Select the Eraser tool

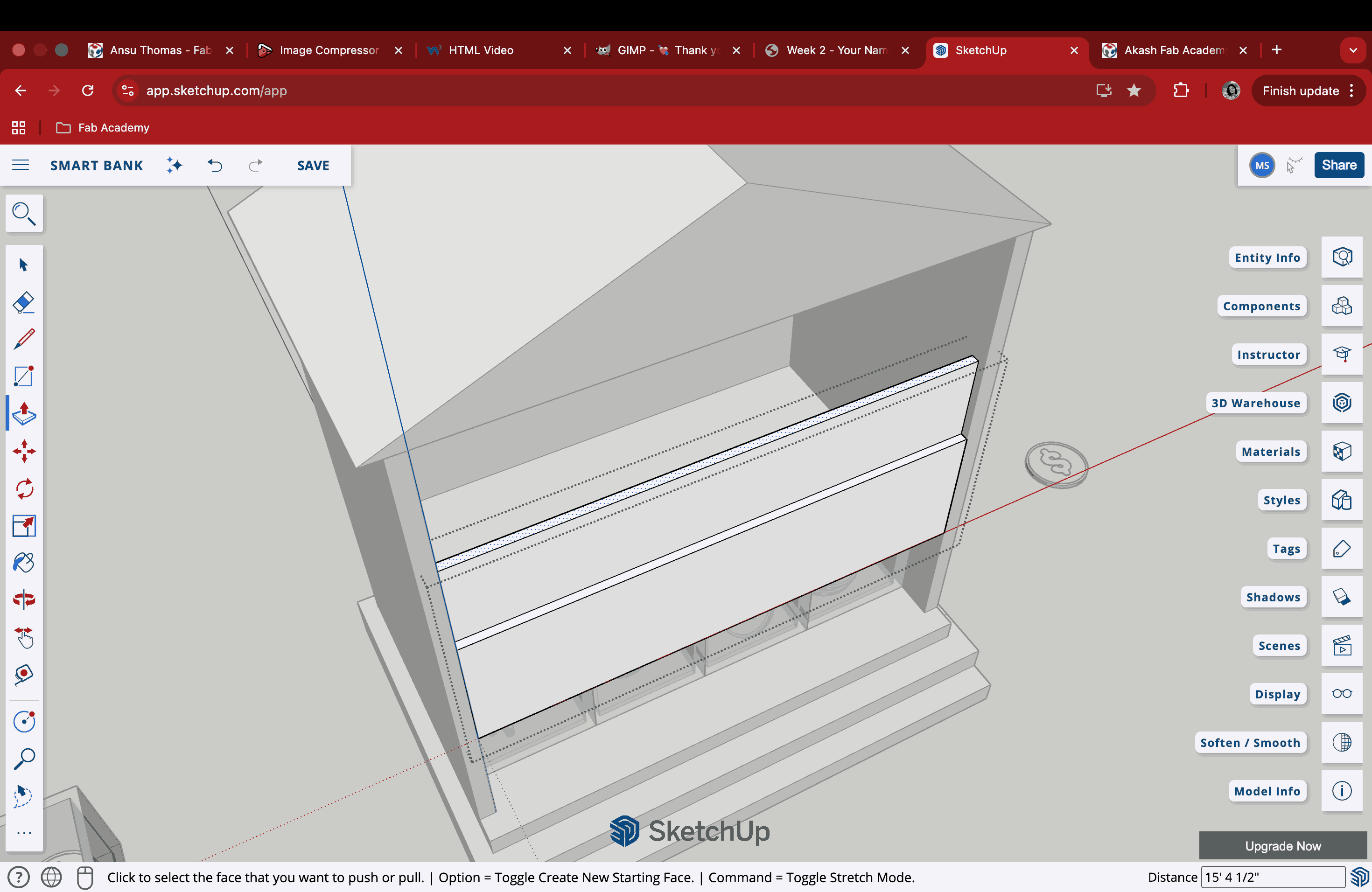(x=24, y=302)
